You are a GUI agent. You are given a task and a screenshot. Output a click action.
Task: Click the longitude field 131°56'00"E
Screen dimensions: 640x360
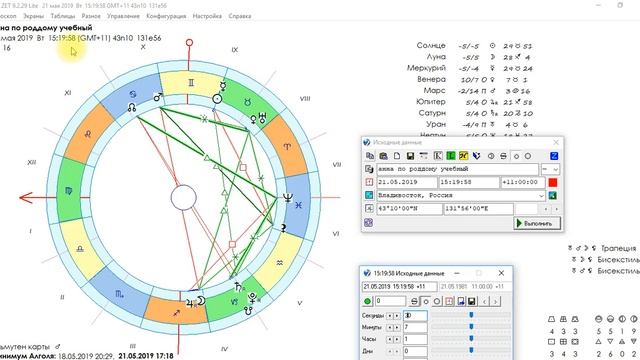(x=478, y=209)
